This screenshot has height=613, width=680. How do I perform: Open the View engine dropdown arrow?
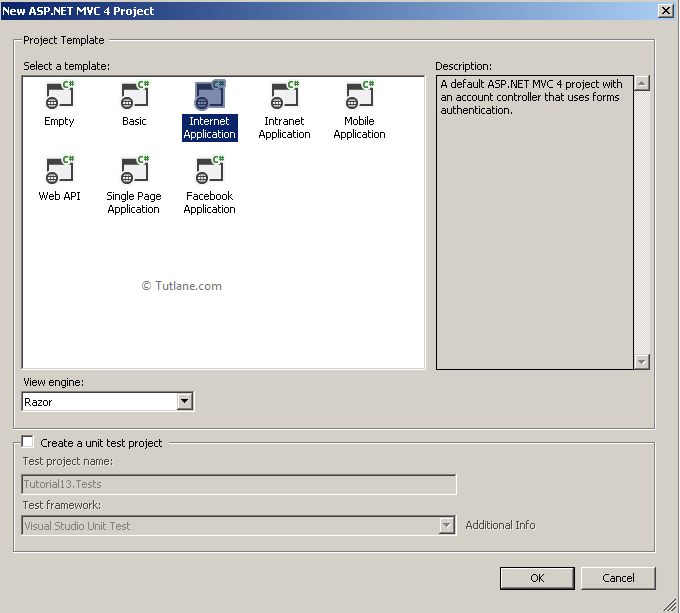click(184, 402)
